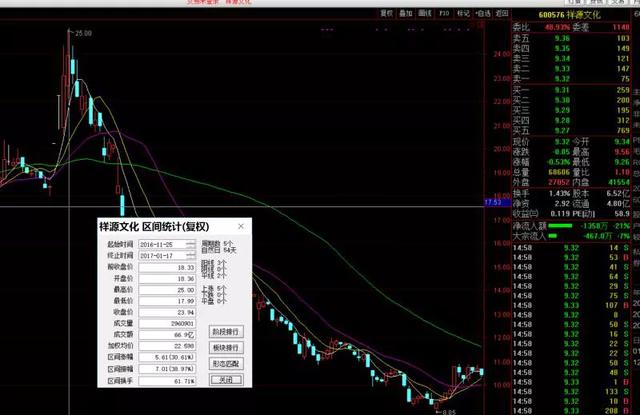
Task: Click the 买一 bid price row
Action: [560, 90]
